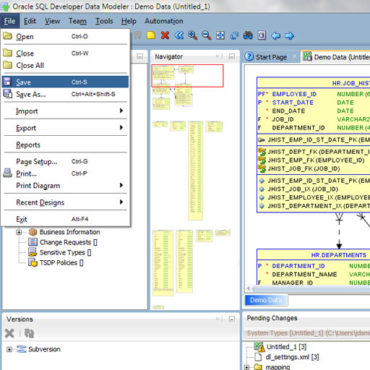Open the Tools menu
Viewport: 370px width, 370px height.
point(104,21)
